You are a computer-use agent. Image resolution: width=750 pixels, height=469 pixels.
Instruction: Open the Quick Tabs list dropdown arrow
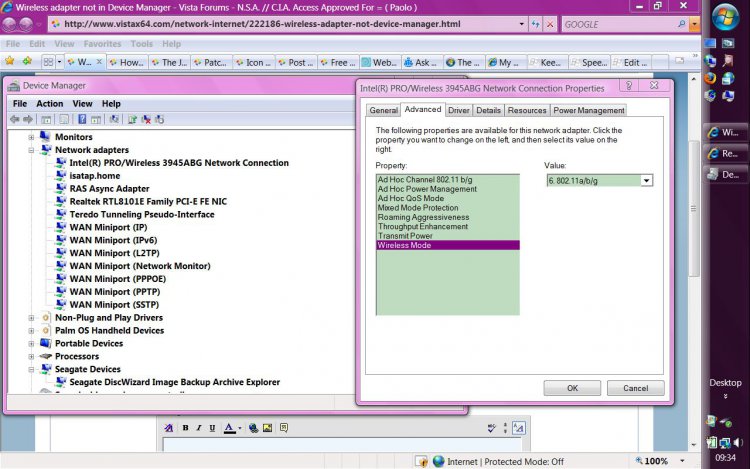pyautogui.click(x=59, y=62)
